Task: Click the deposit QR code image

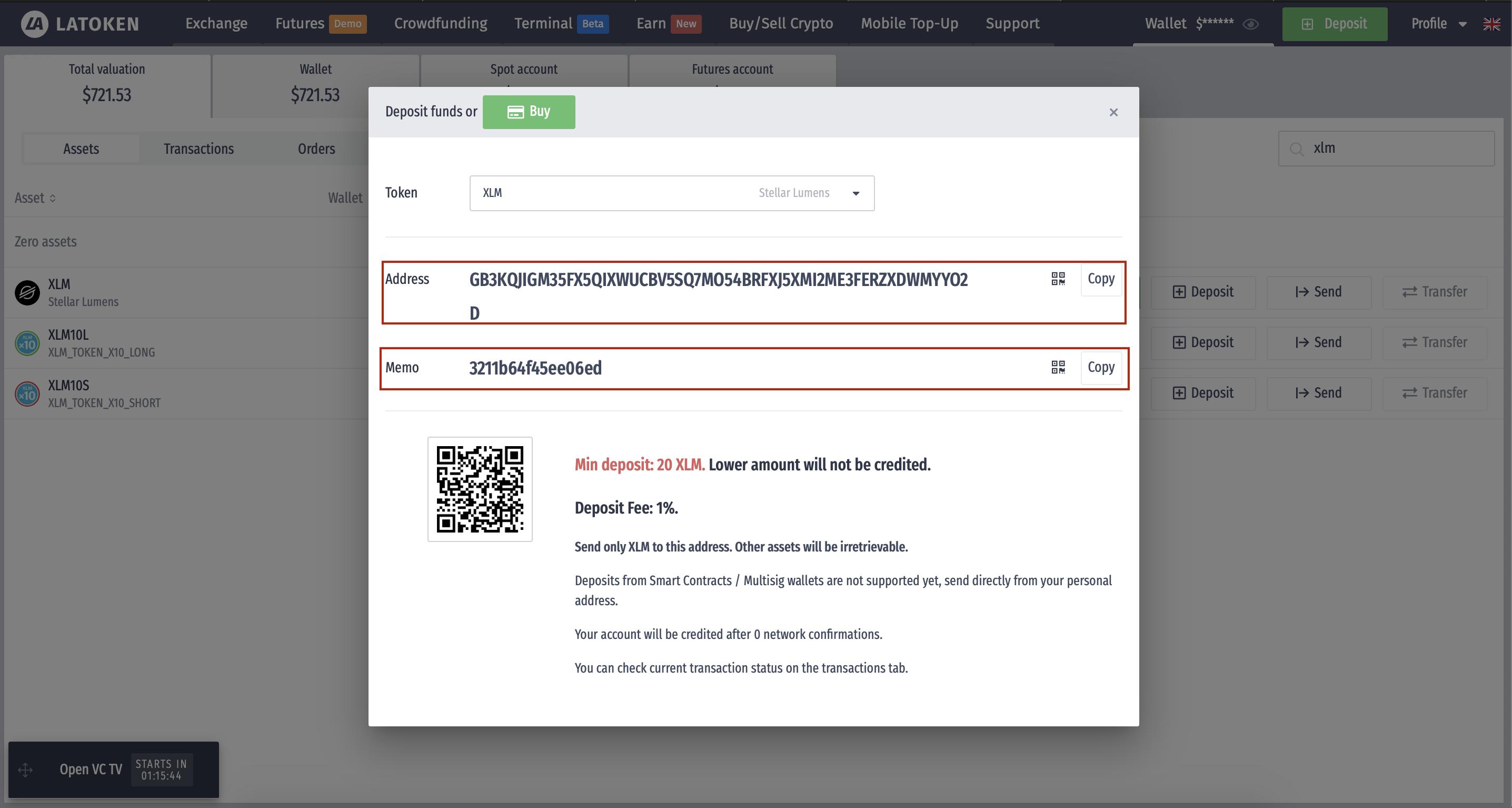Action: tap(480, 489)
